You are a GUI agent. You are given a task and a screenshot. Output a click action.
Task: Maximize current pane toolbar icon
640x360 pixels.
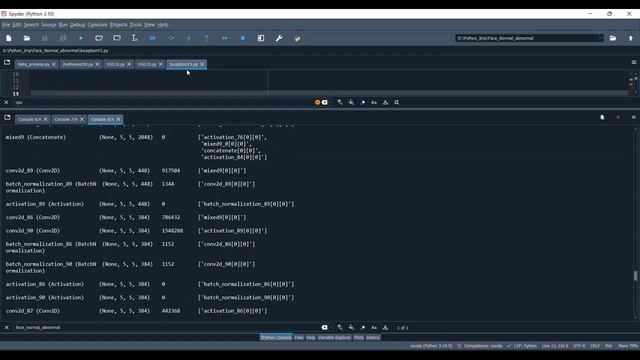[261, 38]
